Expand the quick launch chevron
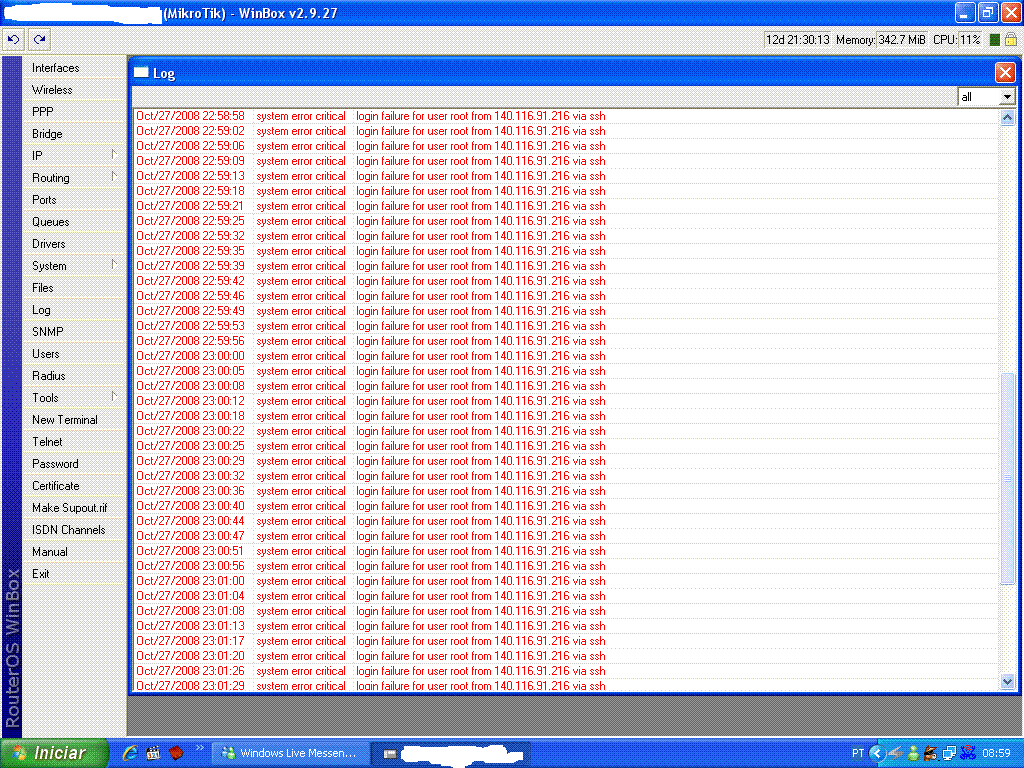 click(x=199, y=748)
